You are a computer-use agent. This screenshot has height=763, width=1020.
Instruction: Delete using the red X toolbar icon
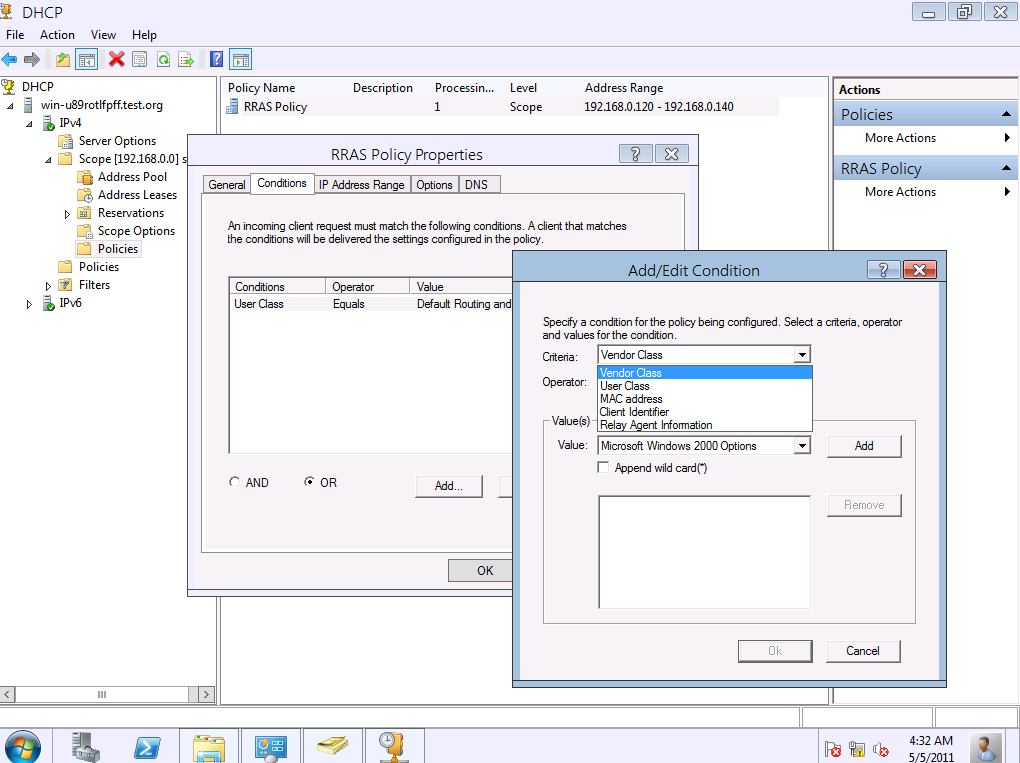click(x=117, y=60)
